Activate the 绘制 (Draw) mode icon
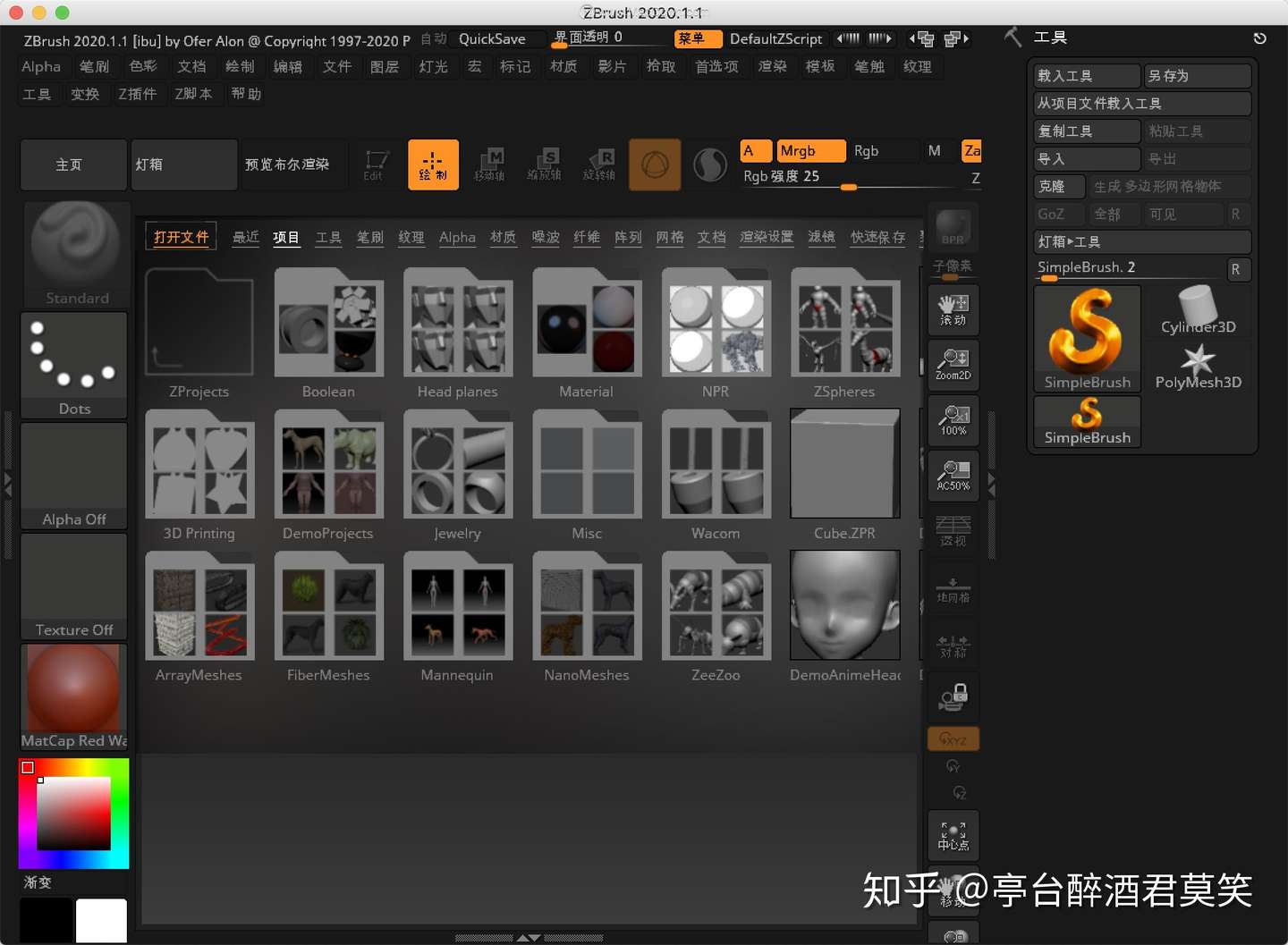1288x945 pixels. tap(433, 165)
